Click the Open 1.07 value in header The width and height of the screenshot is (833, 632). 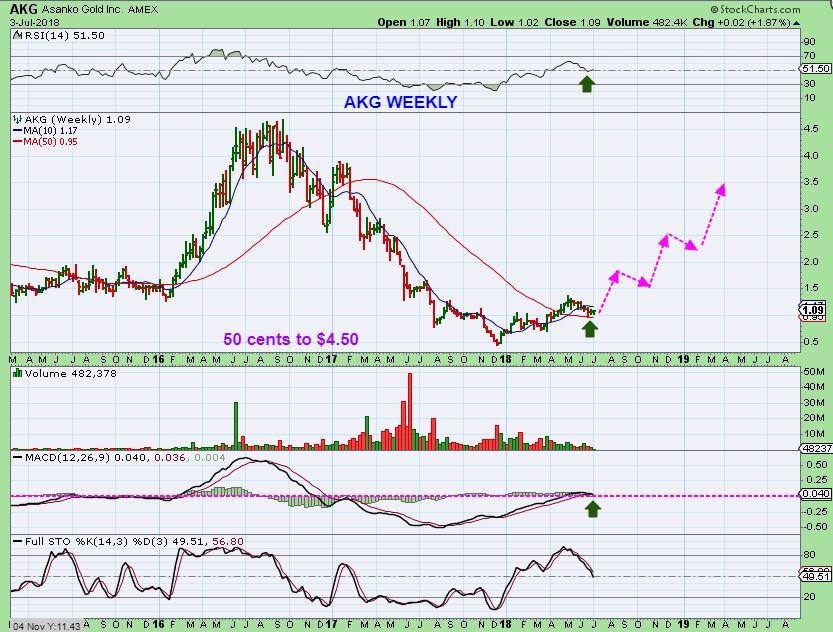404,23
